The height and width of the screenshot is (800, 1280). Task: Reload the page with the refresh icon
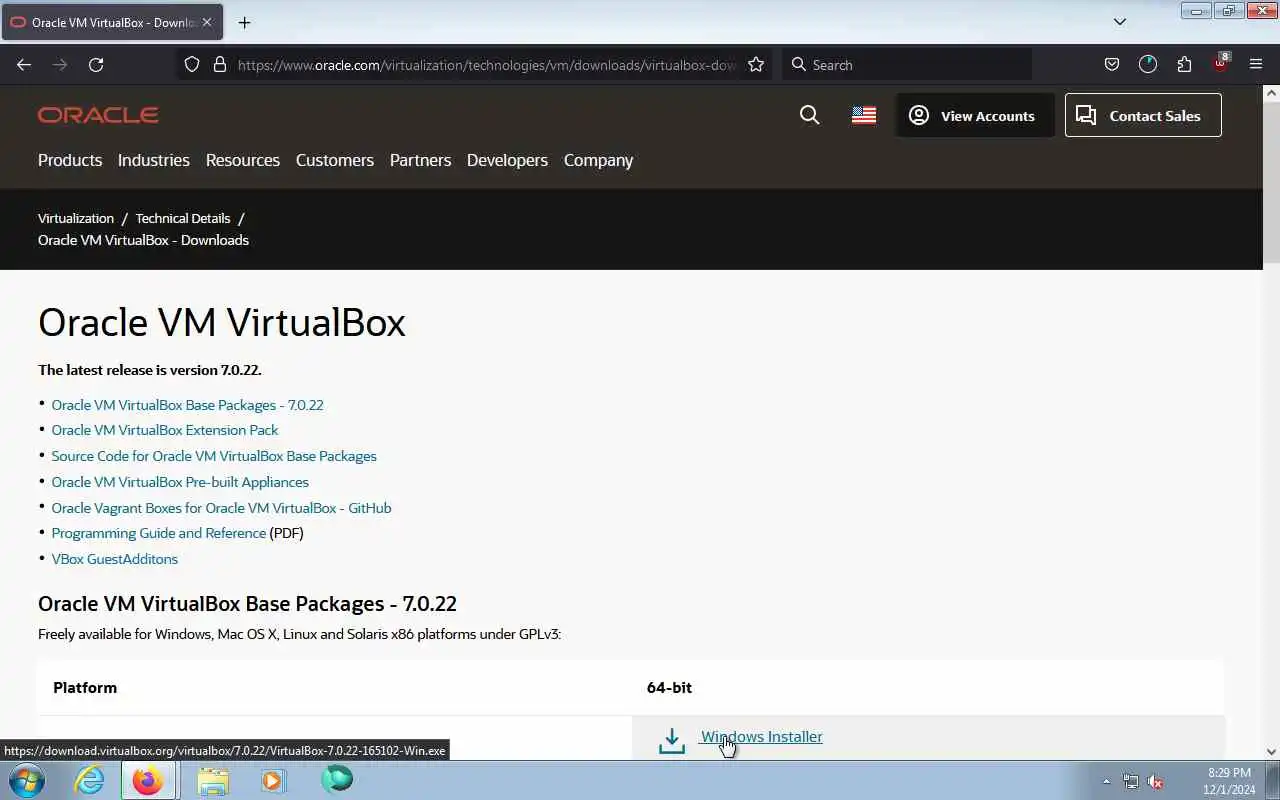[x=96, y=64]
